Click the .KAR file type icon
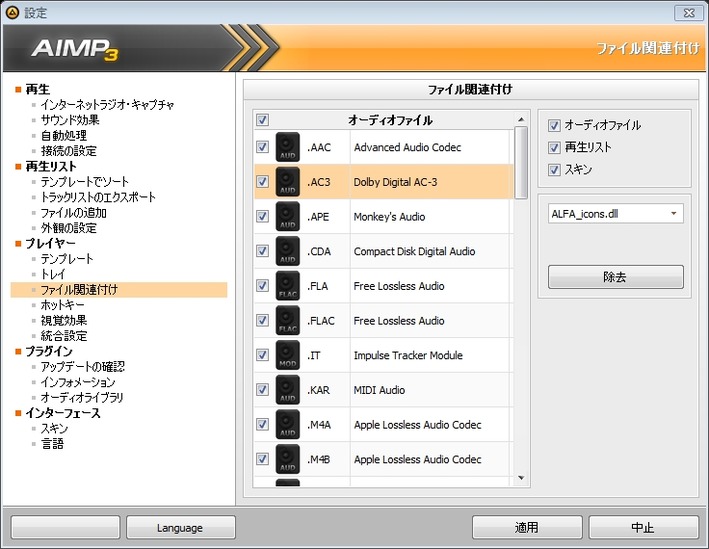 [288, 390]
